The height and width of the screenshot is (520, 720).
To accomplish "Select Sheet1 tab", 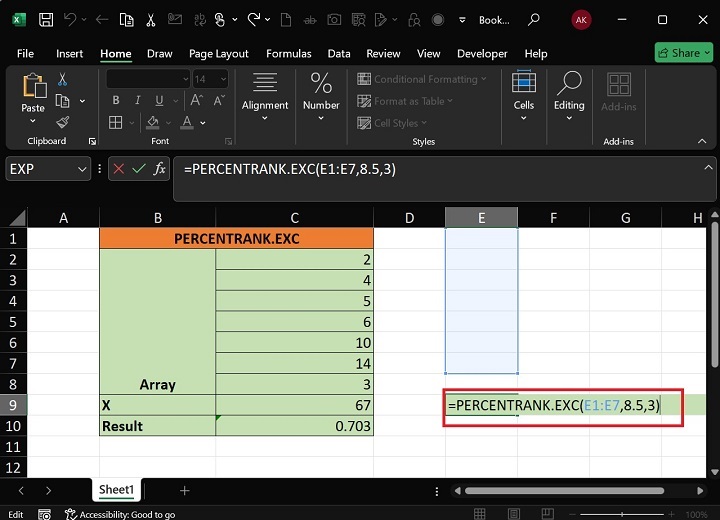I will (x=116, y=490).
